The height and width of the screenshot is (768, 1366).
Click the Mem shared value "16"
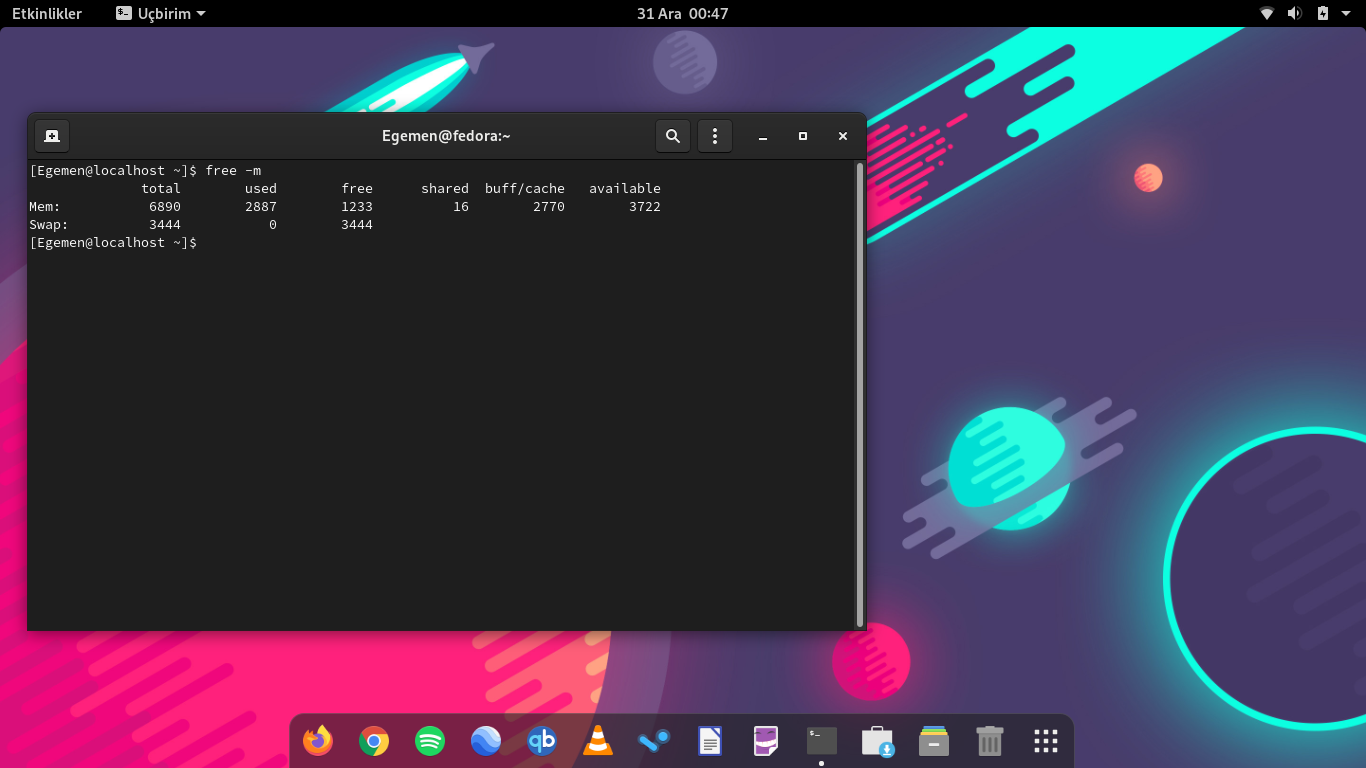(x=461, y=206)
